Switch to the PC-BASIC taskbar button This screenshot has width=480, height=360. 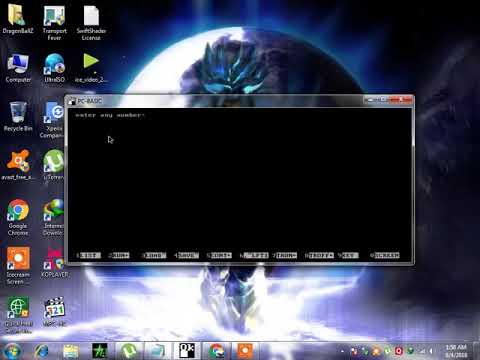187,351
